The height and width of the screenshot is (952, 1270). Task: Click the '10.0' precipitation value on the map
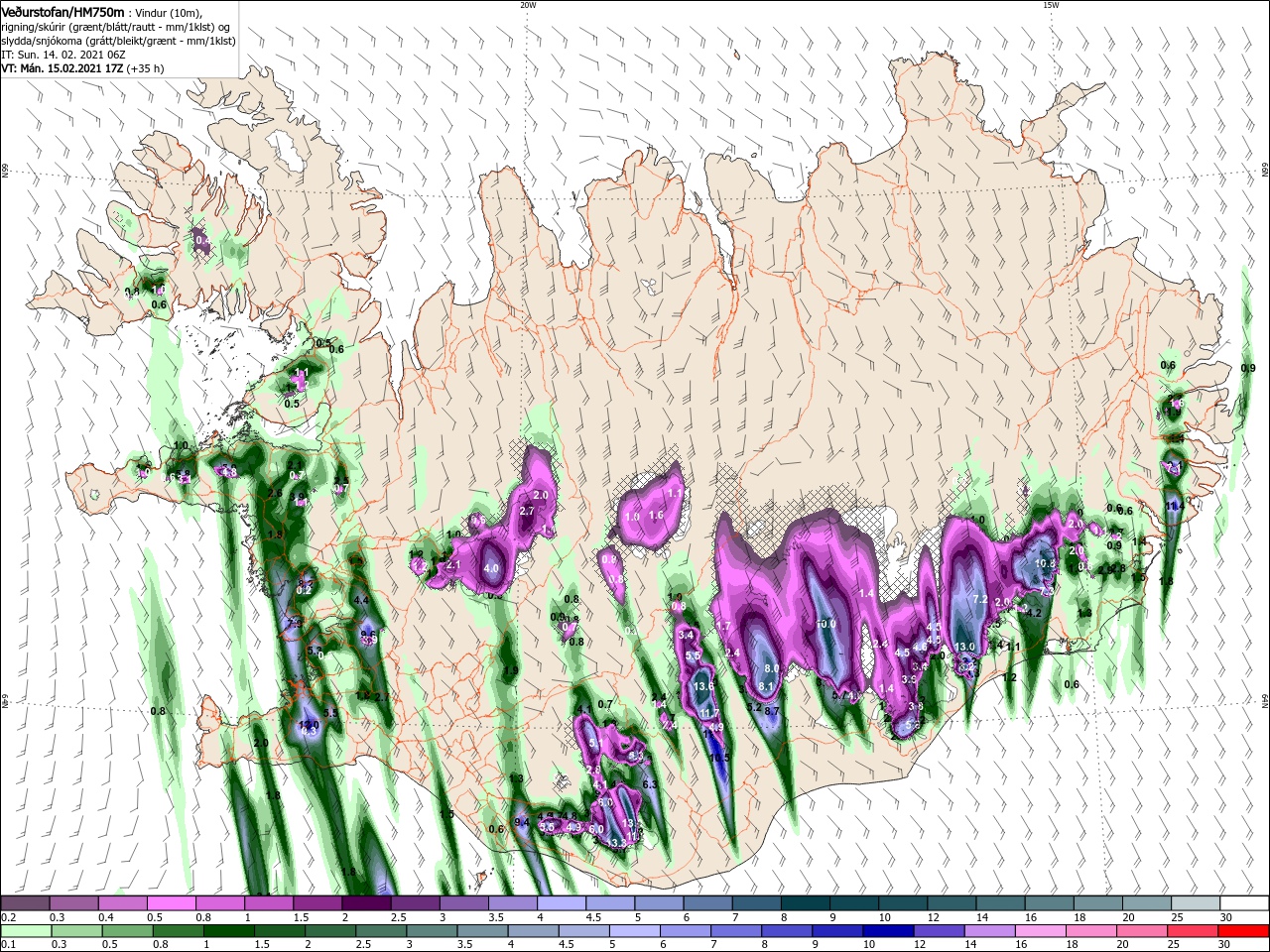coord(826,624)
